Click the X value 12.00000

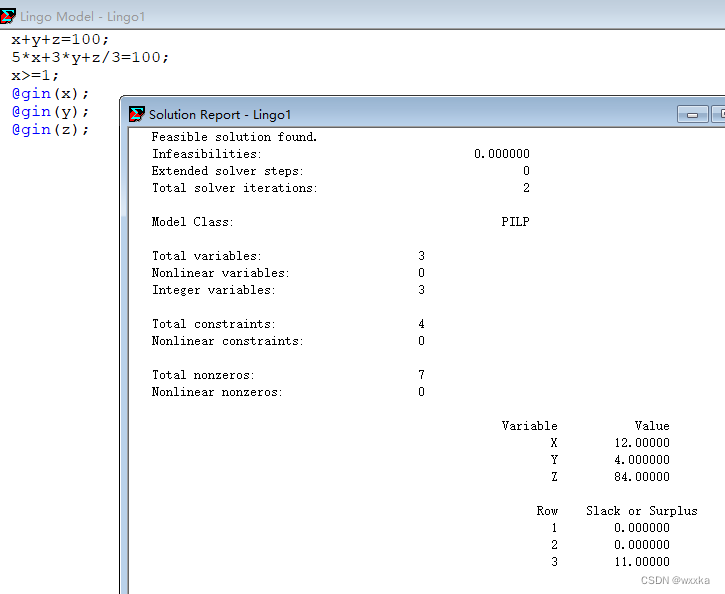click(x=642, y=443)
